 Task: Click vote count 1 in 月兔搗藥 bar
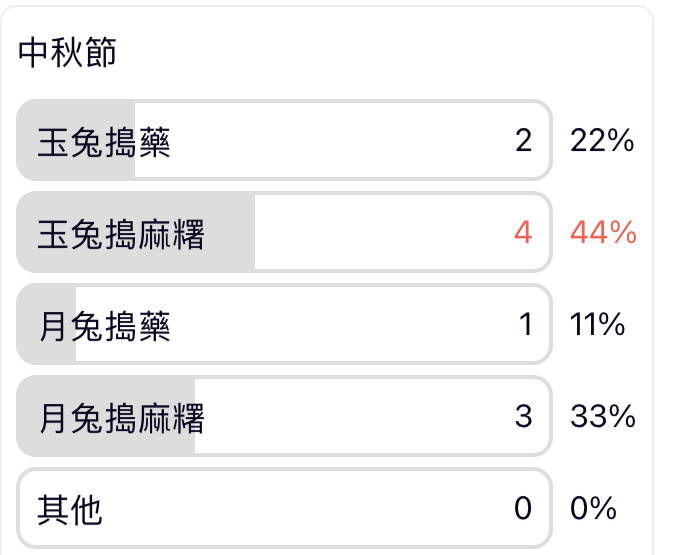526,324
